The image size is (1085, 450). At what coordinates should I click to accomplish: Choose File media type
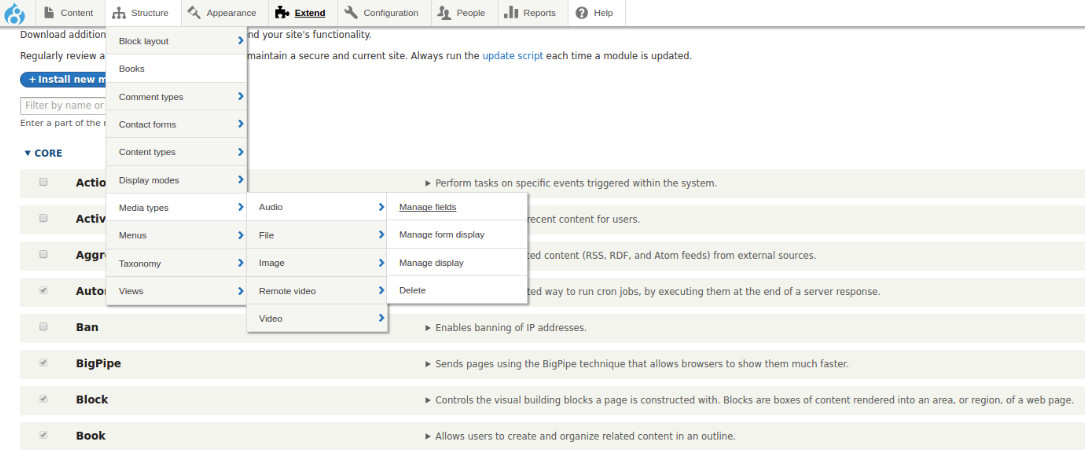tap(317, 235)
